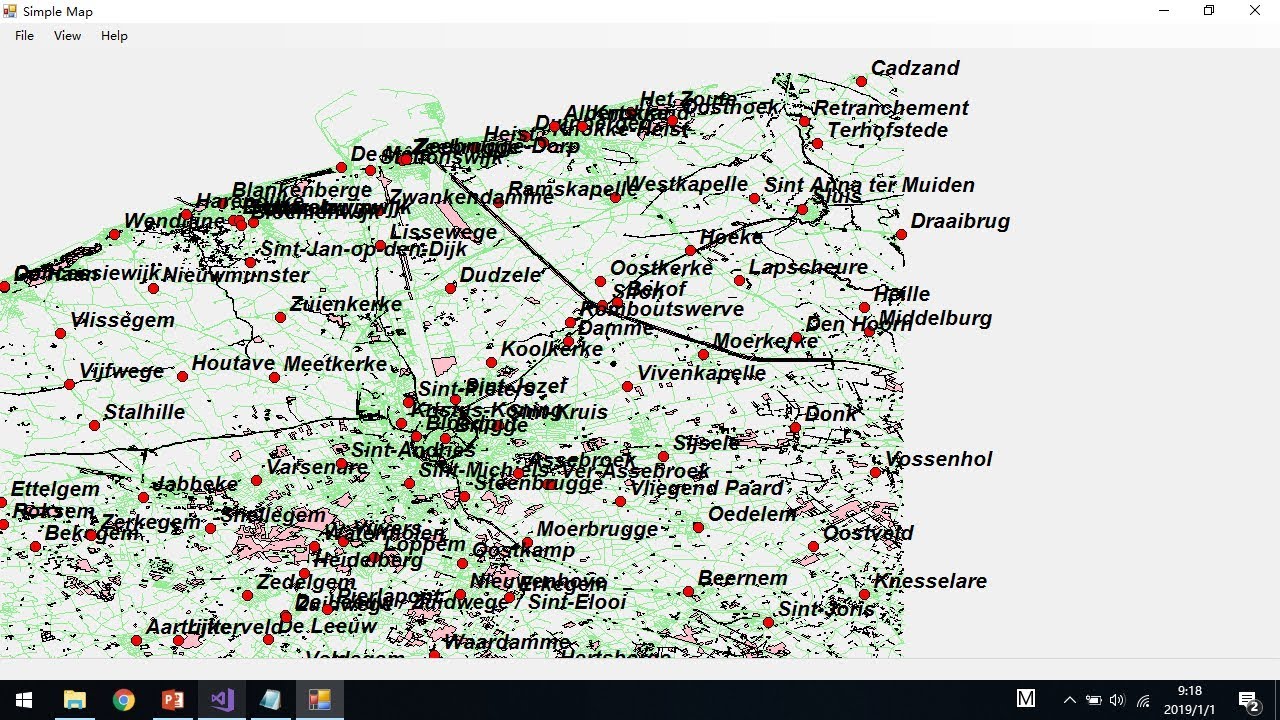
Task: Click the Sint-Jan-op-den-Dijk map label
Action: pos(364,250)
